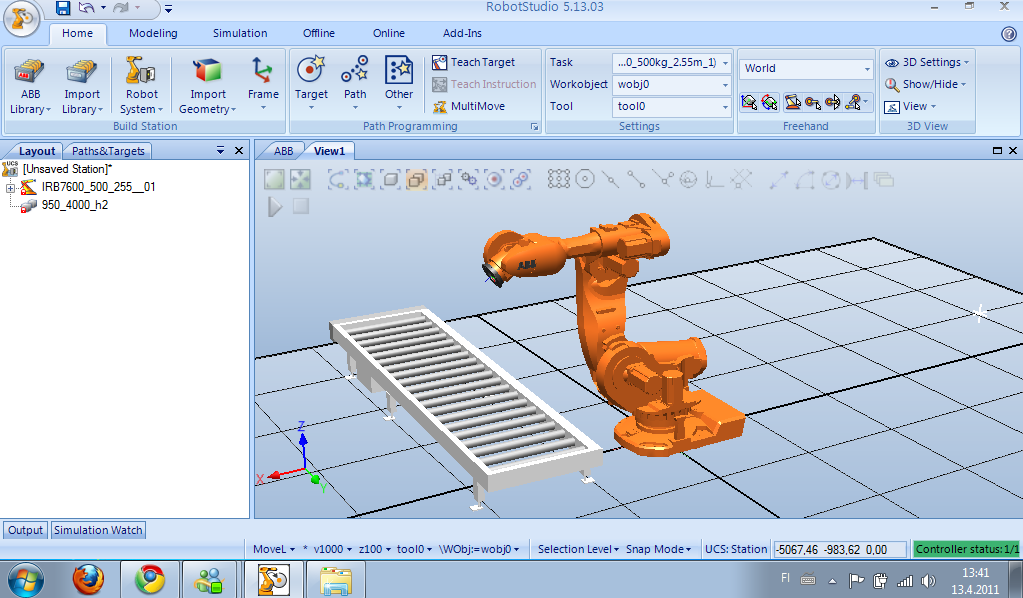The width and height of the screenshot is (1023, 598).
Task: Click the Path creation icon
Action: [x=355, y=70]
